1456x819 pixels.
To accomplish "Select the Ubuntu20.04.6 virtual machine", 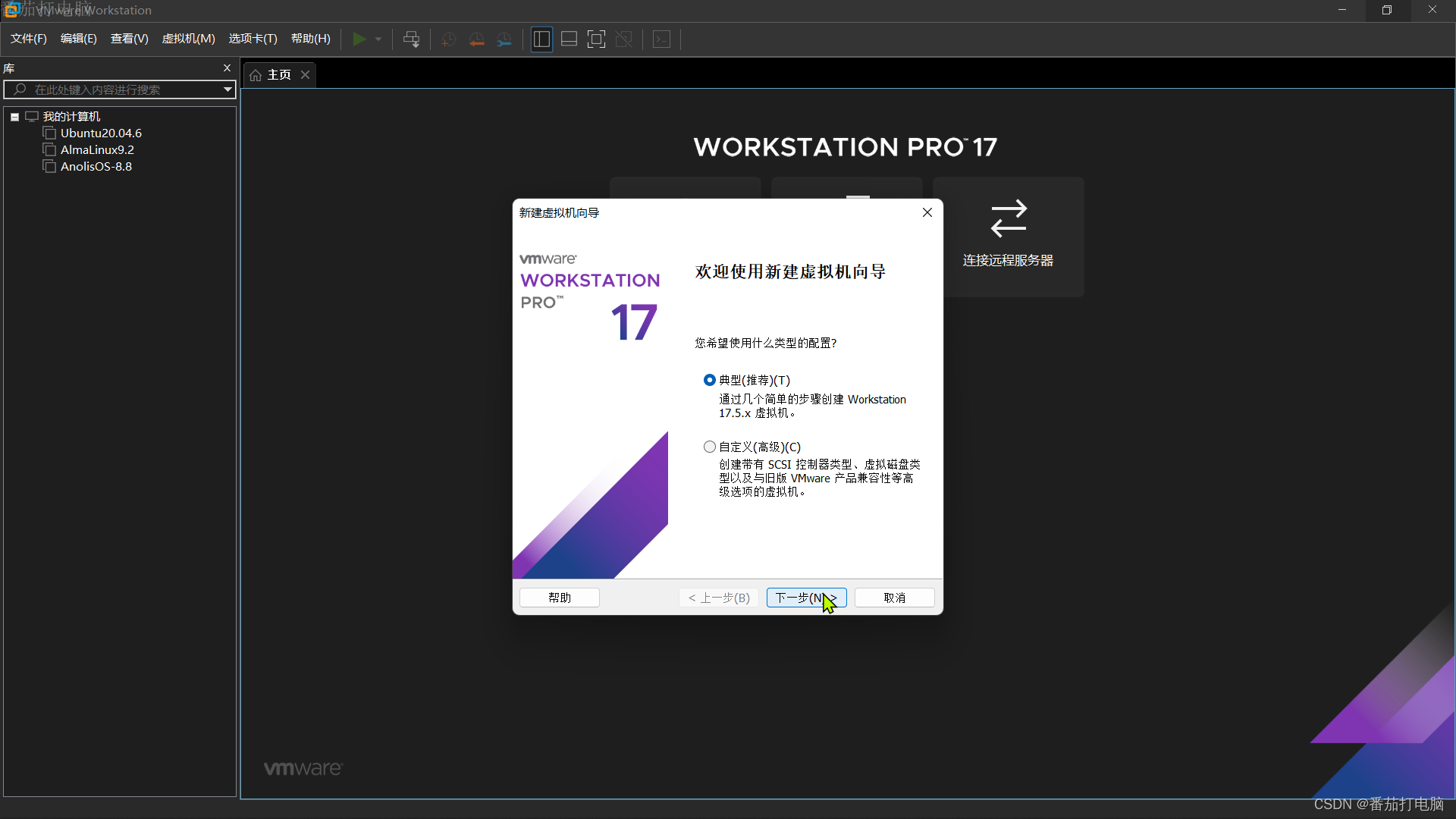I will click(x=101, y=133).
